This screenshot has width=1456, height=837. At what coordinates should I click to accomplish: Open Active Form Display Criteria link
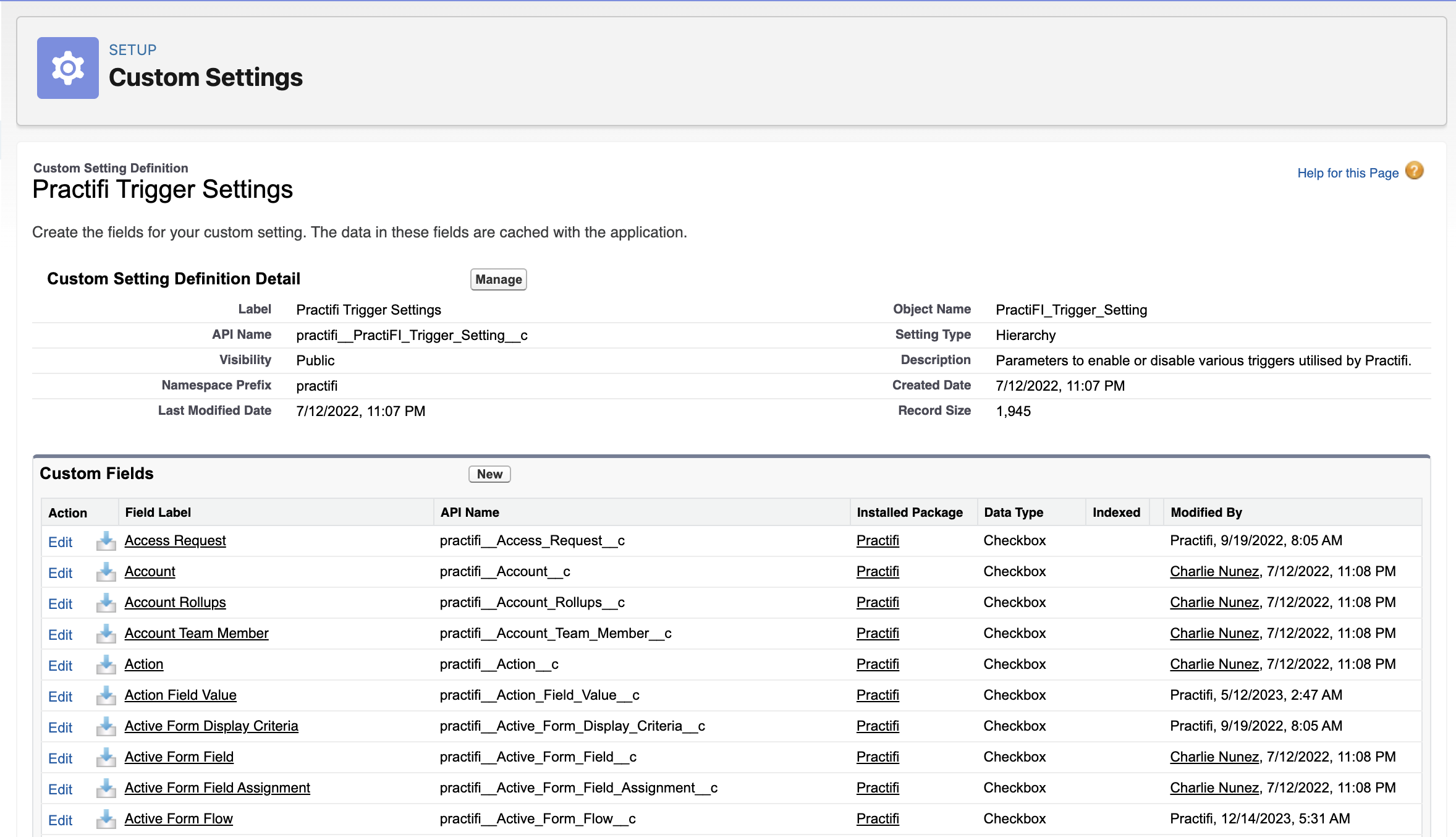click(x=211, y=726)
